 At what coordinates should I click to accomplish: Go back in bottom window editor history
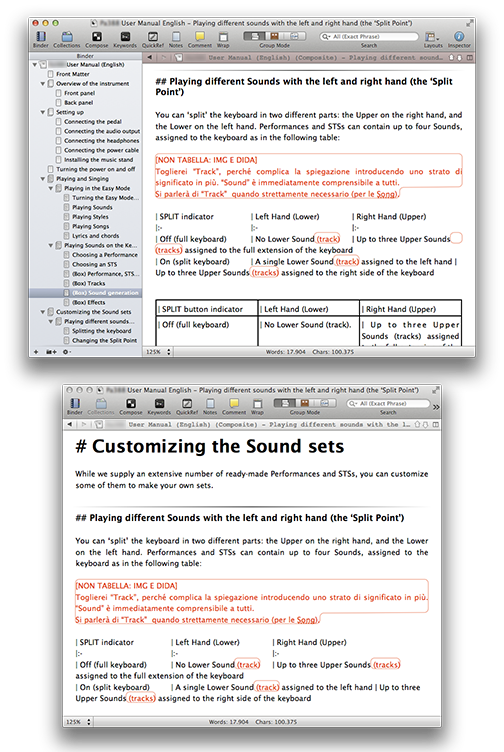(x=70, y=424)
